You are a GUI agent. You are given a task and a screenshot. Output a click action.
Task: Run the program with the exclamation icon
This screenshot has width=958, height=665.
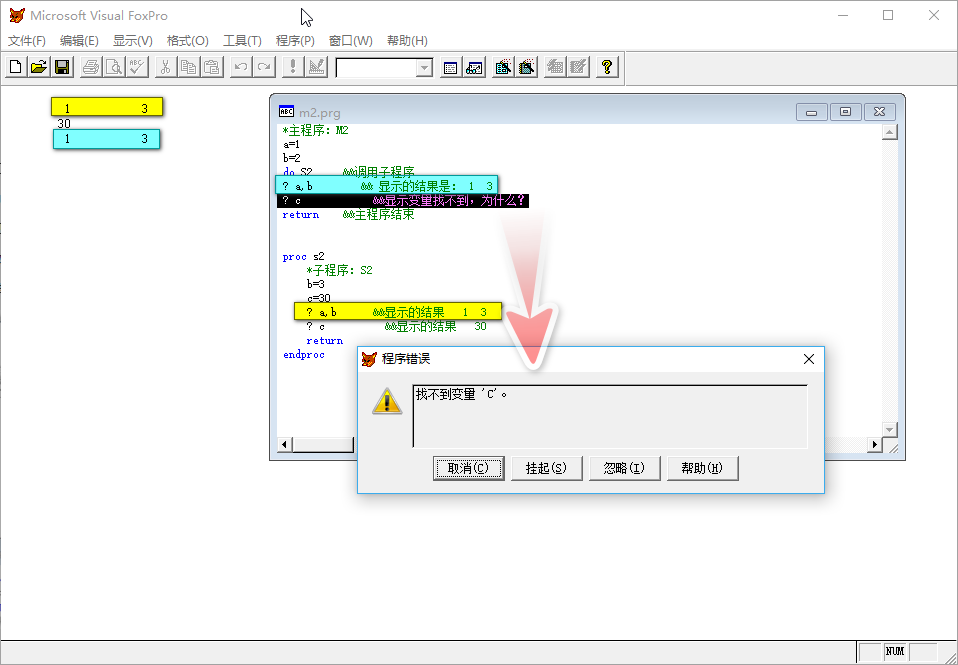pyautogui.click(x=293, y=67)
